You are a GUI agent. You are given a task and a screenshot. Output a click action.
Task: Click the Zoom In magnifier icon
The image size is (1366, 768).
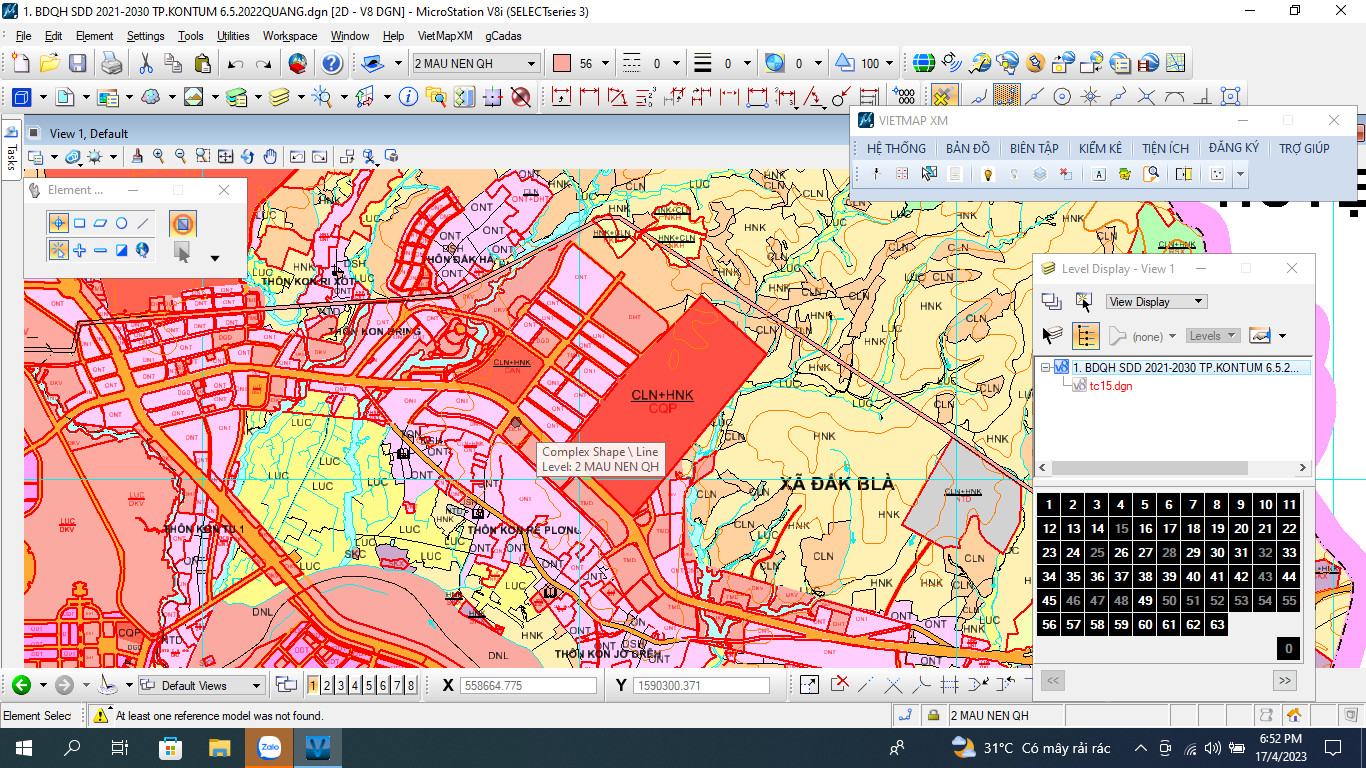[x=159, y=157]
